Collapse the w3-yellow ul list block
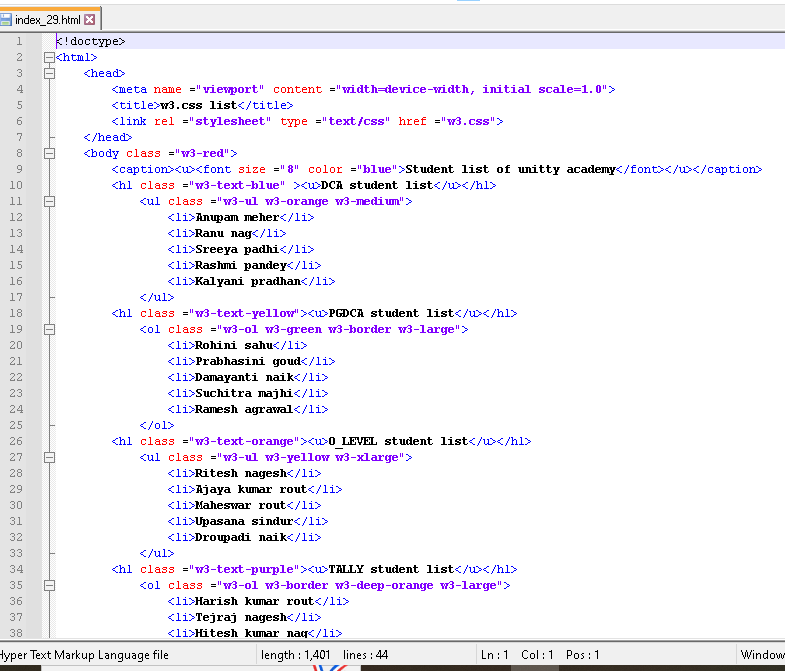Viewport: 785px width, 671px height. click(48, 457)
